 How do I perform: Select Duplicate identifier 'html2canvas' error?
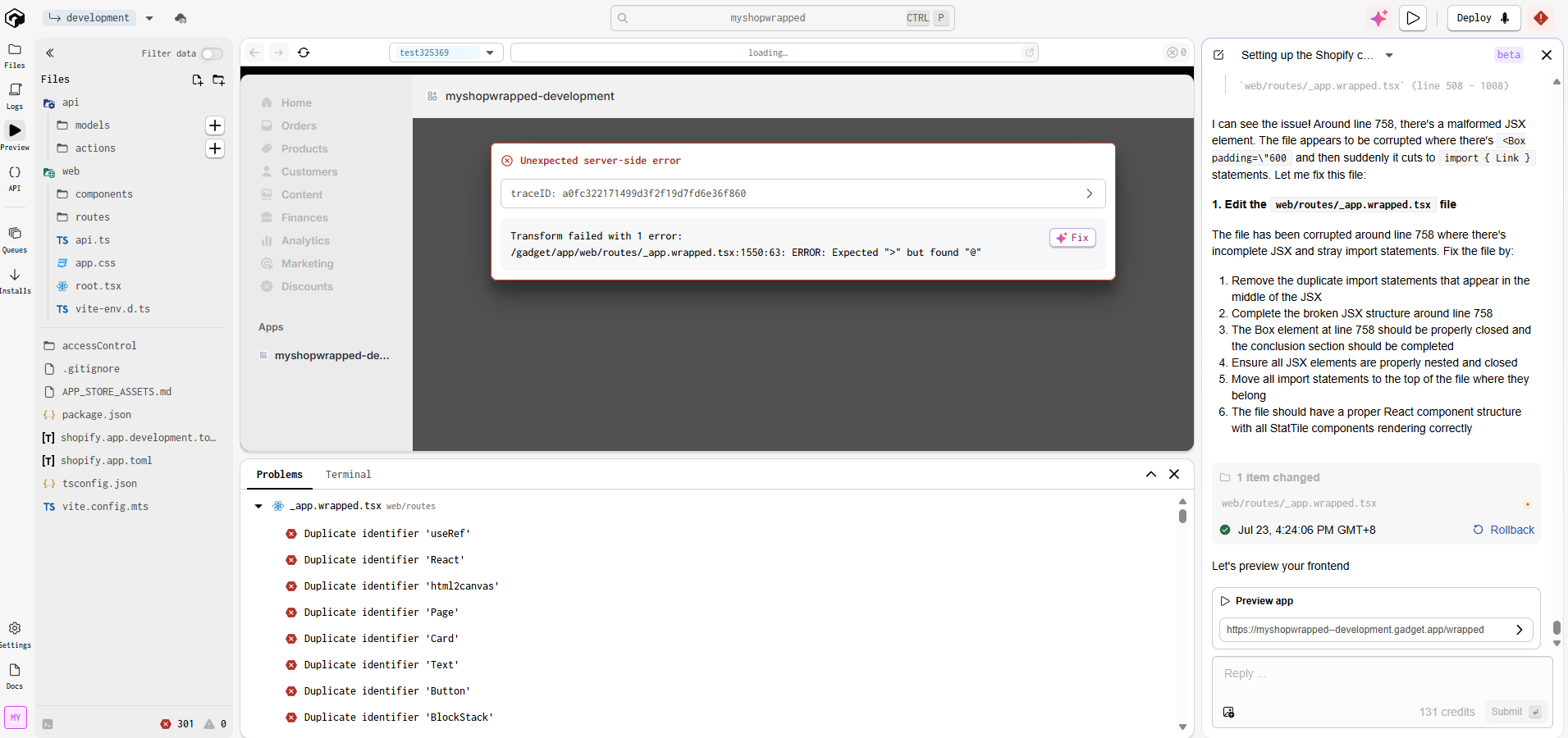coord(401,586)
